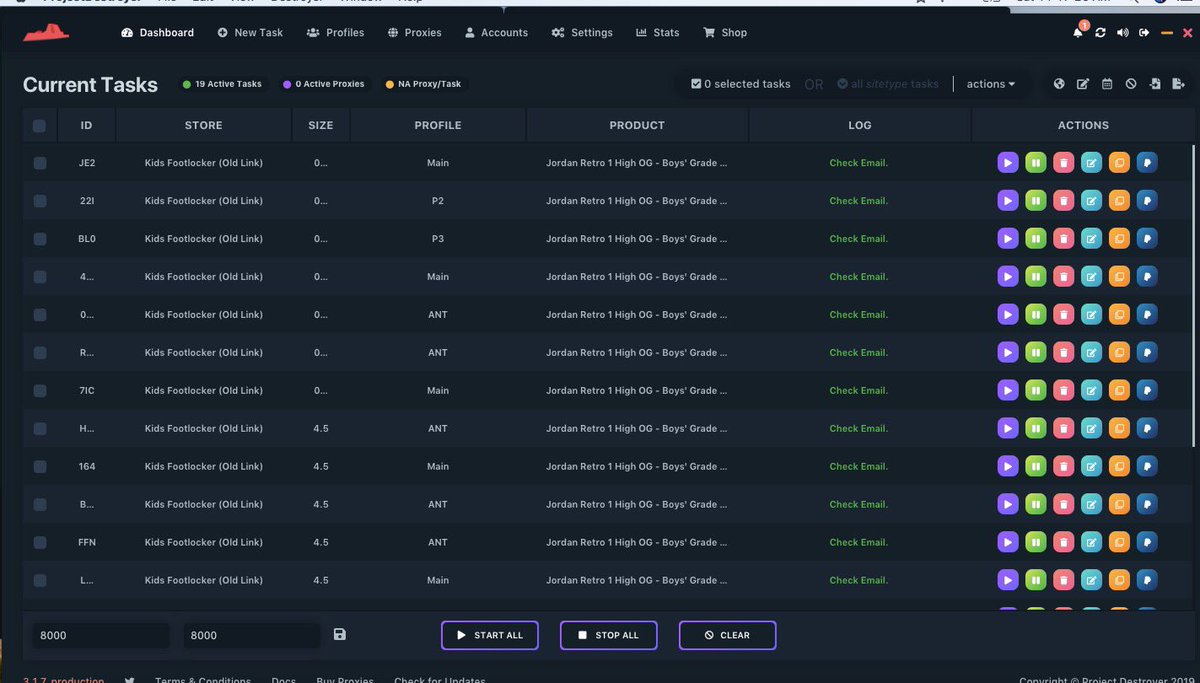Duplicate task JE2 with orange copy icon
Viewport: 1200px width, 683px height.
[x=1120, y=162]
